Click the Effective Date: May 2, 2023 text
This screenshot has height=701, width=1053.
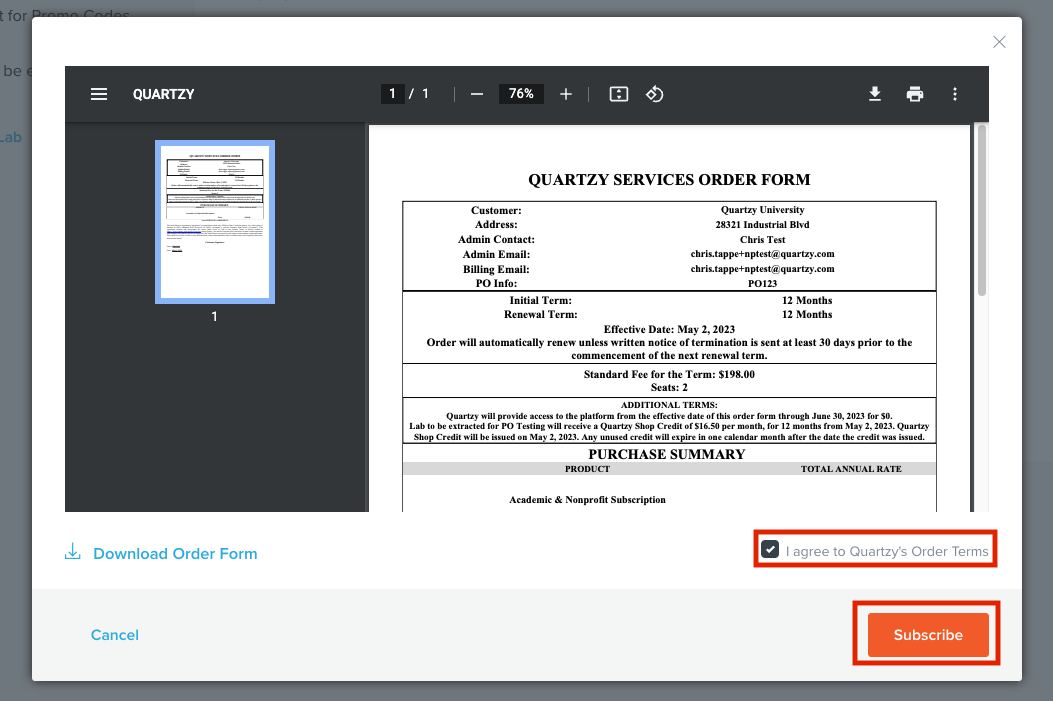[x=669, y=329]
